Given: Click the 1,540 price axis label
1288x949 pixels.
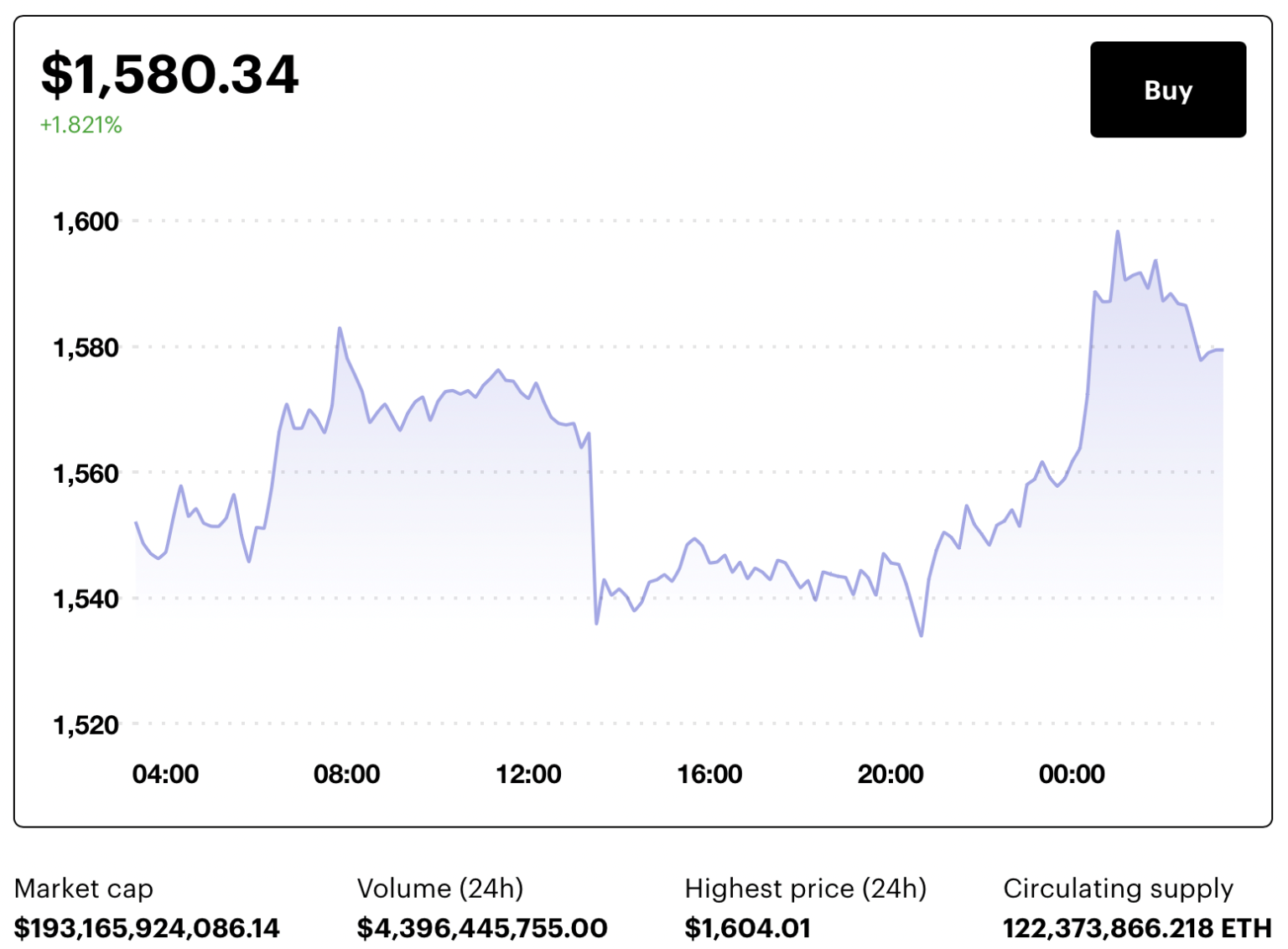Looking at the screenshot, I should pos(86,599).
